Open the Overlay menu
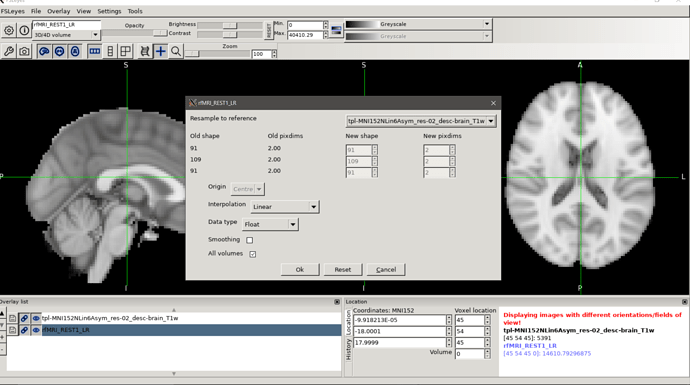Screen dimensions: 690x385 pos(59,11)
